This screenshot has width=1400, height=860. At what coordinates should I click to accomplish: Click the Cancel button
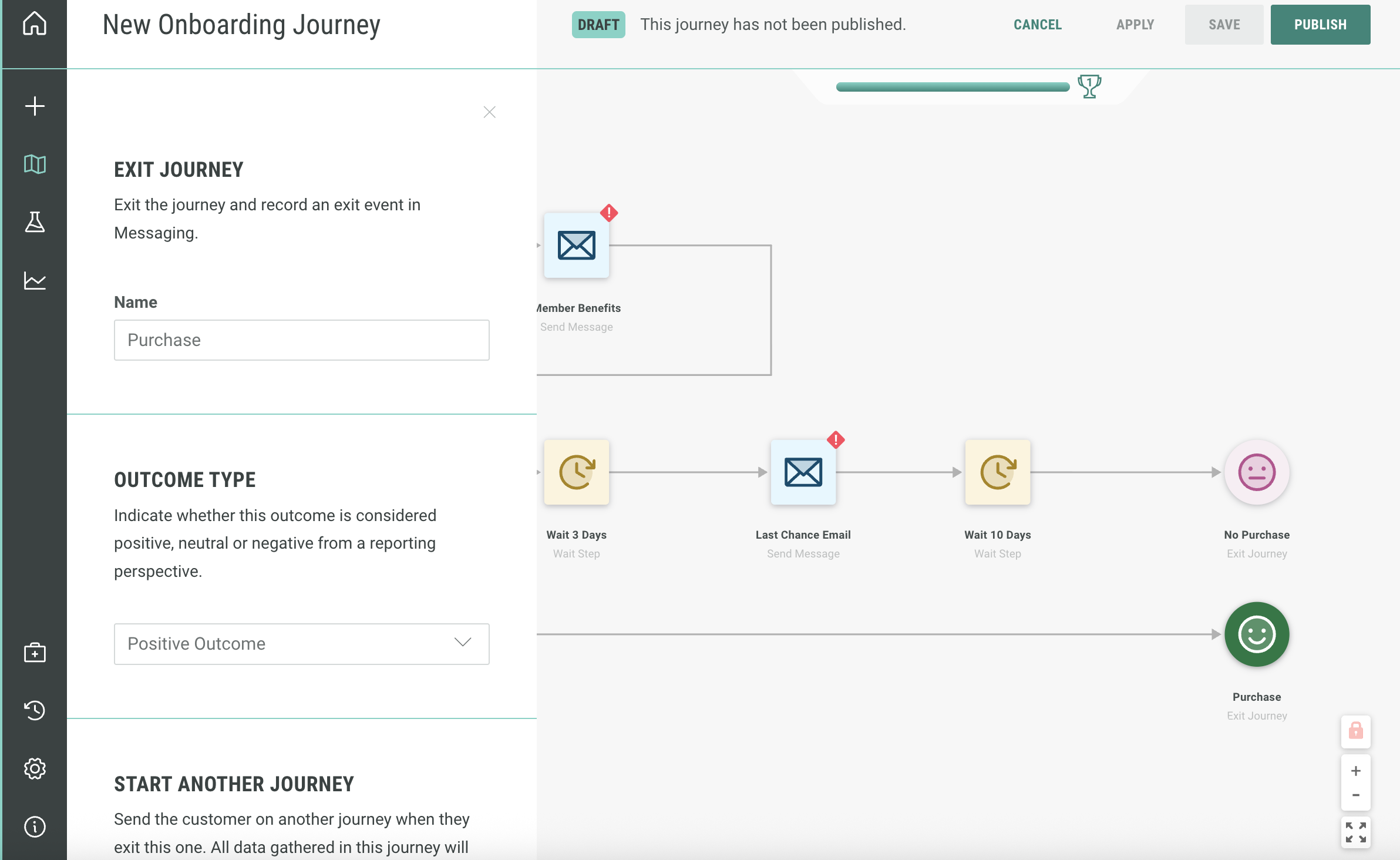tap(1037, 25)
